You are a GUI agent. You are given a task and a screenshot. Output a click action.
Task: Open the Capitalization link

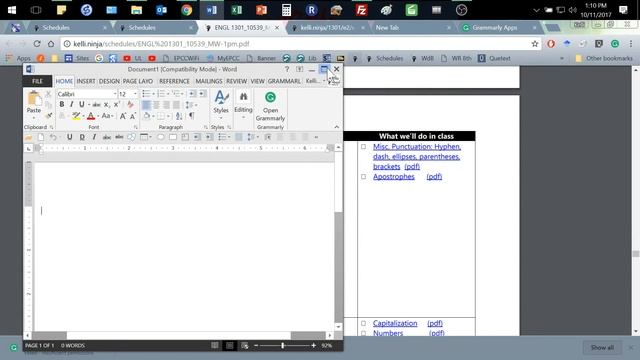click(395, 323)
